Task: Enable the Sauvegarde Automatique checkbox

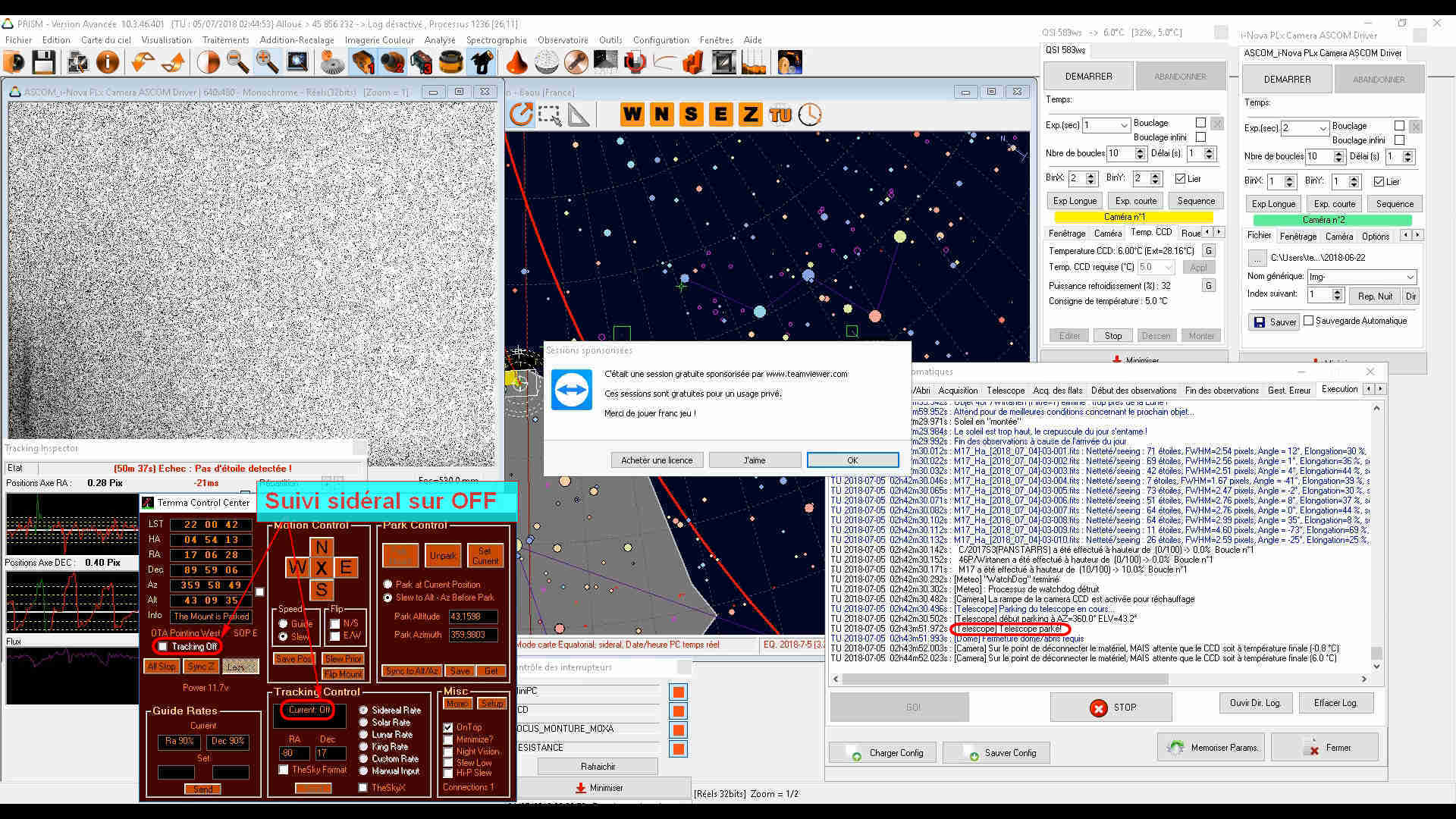Action: point(1308,321)
